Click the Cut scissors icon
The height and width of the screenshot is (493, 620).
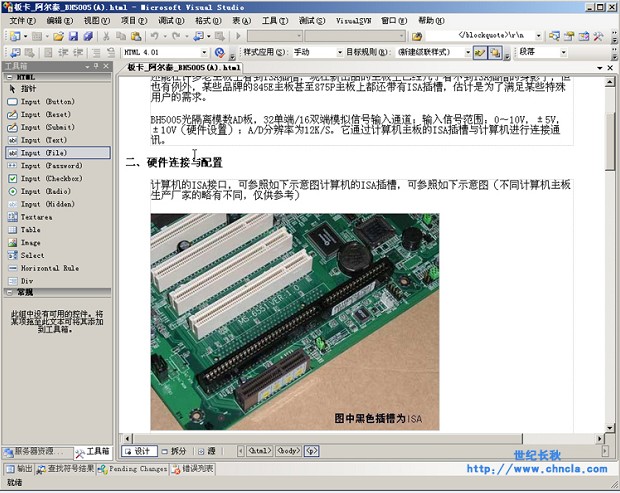106,36
